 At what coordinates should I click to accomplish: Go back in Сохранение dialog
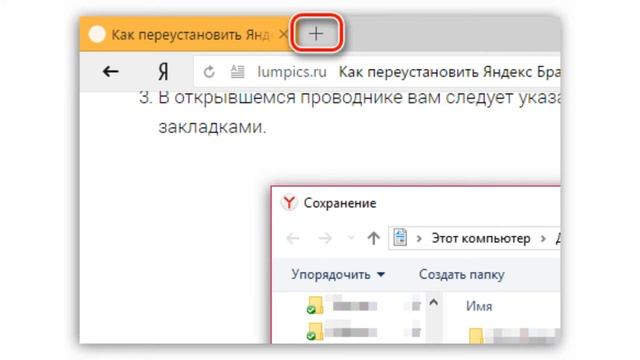(293, 238)
